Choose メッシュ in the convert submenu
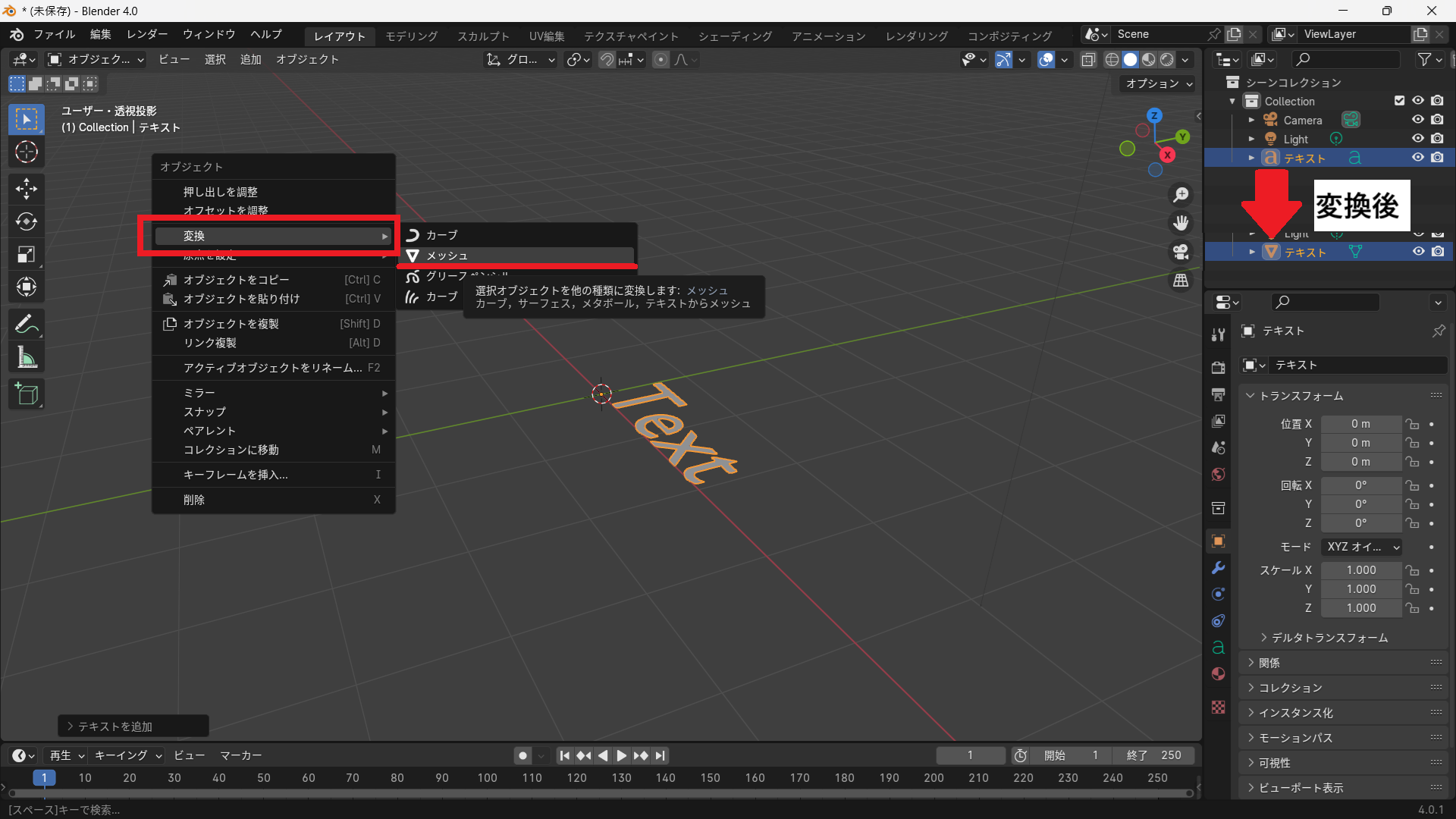This screenshot has width=1456, height=819. pyautogui.click(x=447, y=256)
